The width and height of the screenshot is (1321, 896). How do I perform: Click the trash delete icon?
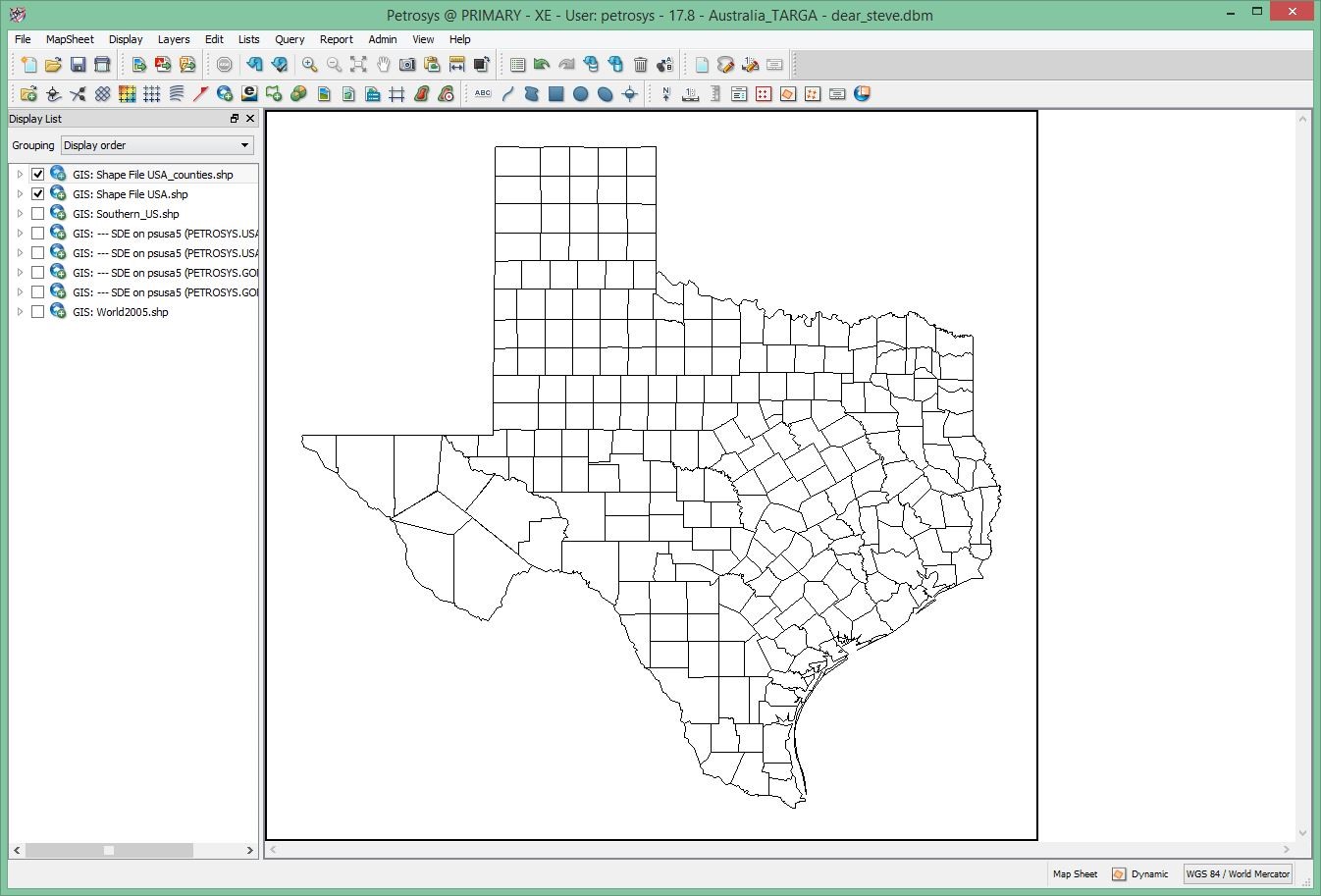tap(641, 65)
